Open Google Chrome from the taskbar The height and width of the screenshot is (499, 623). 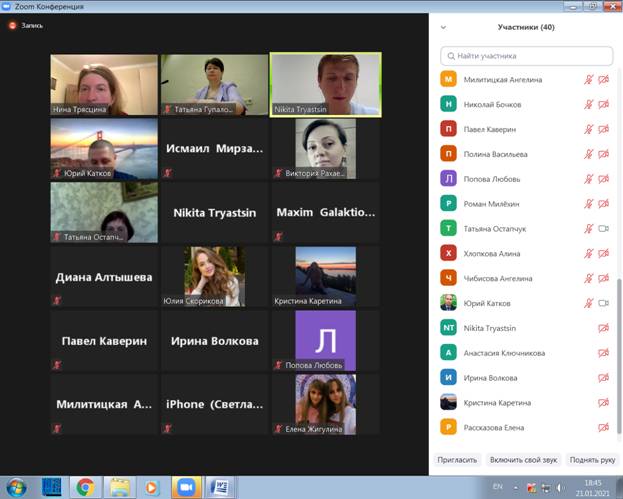85,487
